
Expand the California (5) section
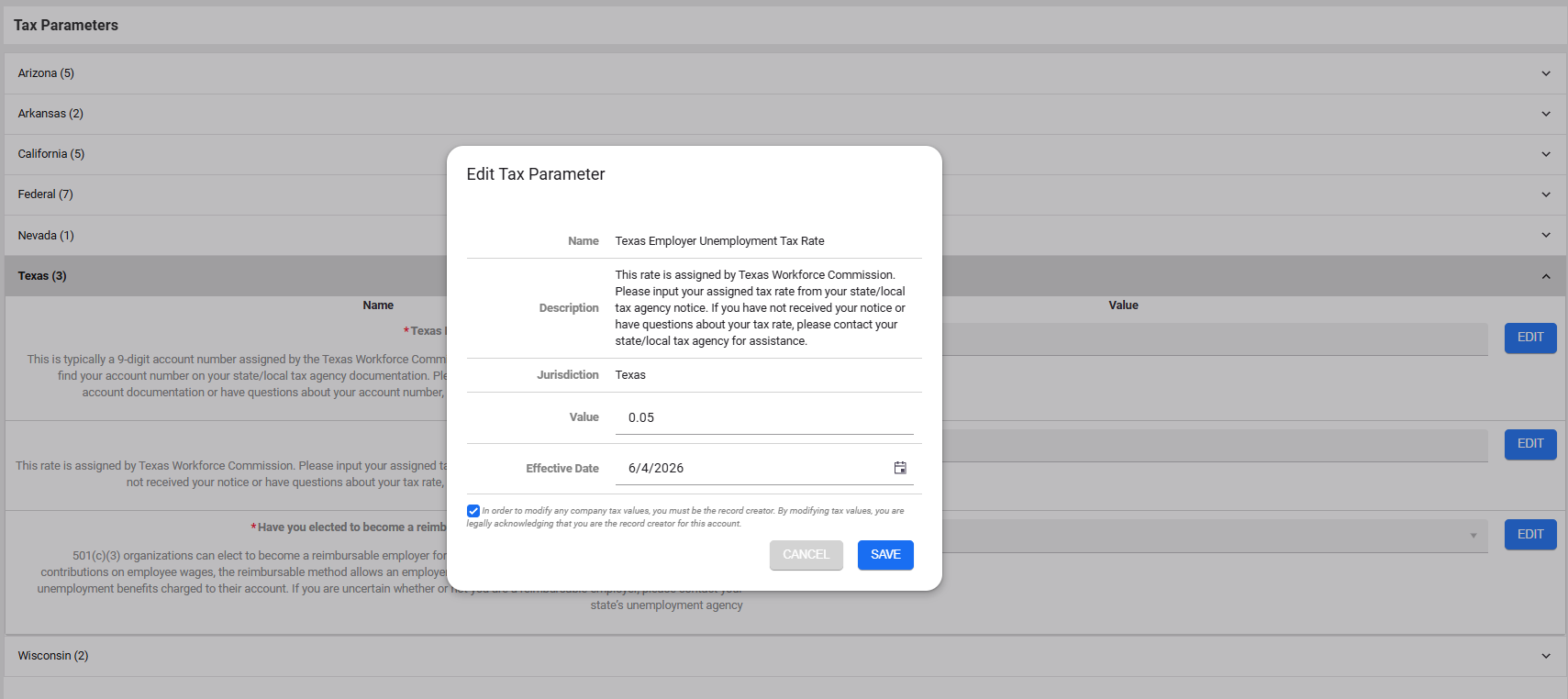tap(784, 154)
